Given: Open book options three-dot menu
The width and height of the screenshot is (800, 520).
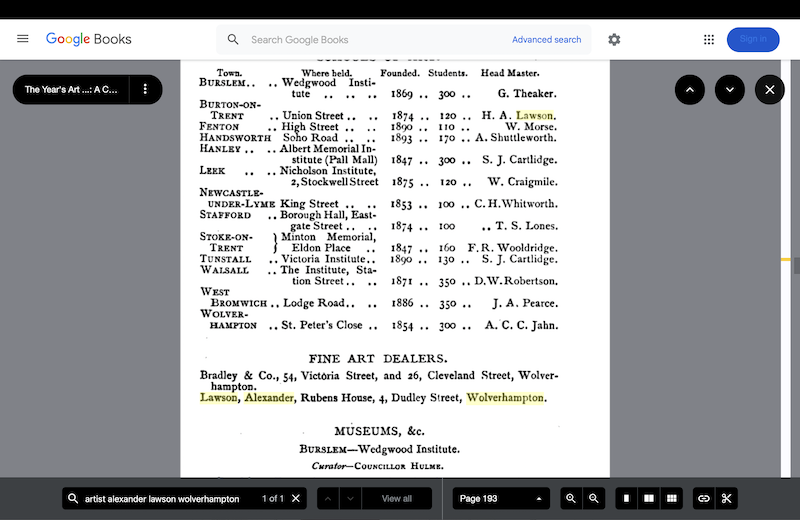Looking at the screenshot, I should pyautogui.click(x=145, y=89).
